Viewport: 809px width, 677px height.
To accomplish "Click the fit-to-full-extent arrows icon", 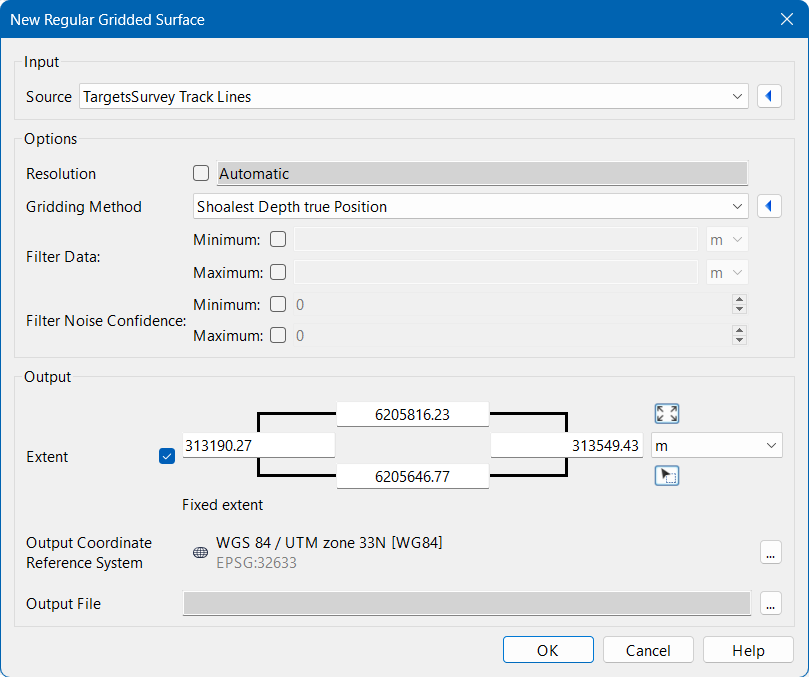I will (x=667, y=414).
